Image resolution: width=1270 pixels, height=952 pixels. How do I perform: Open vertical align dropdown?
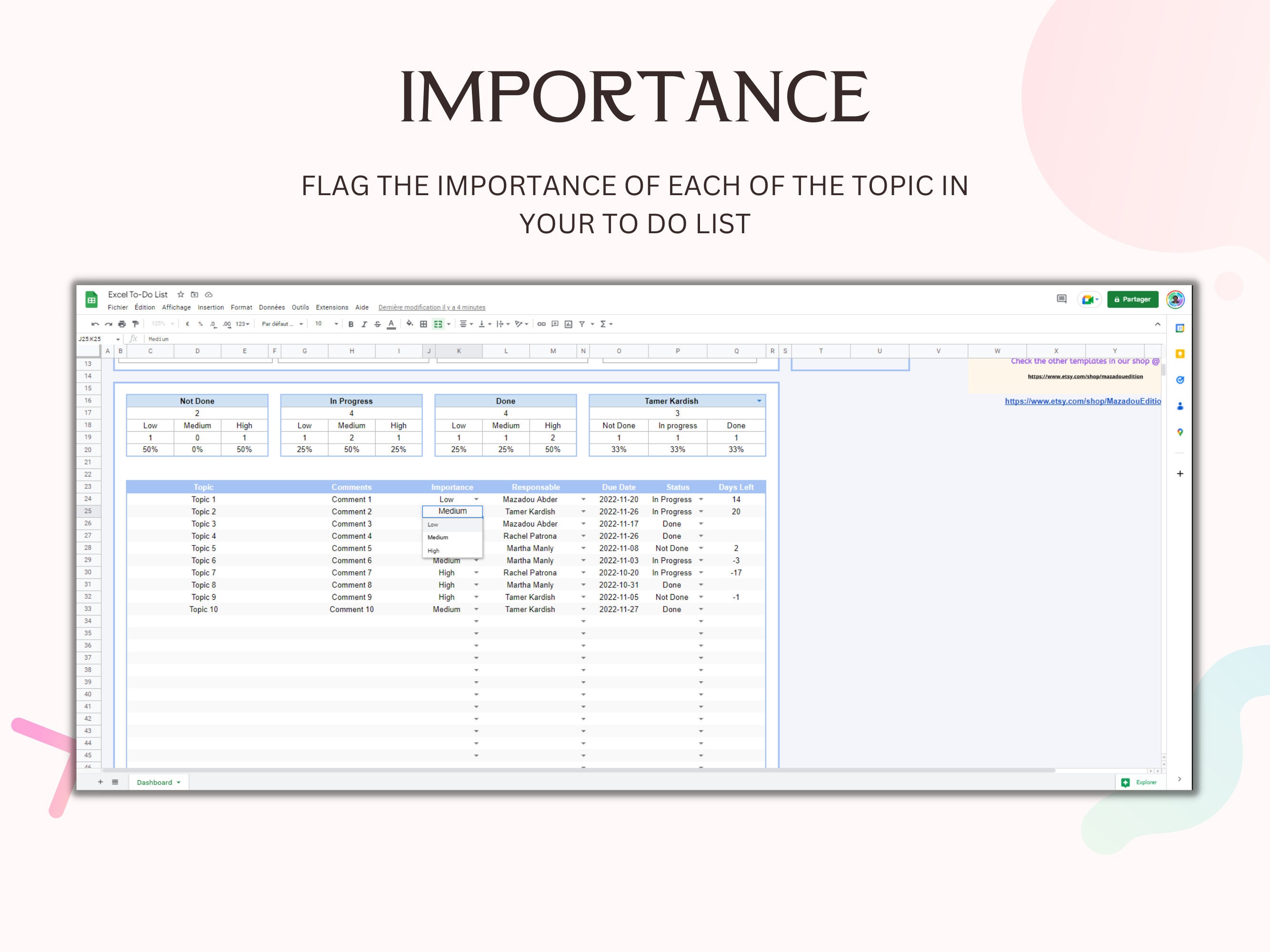tap(485, 324)
